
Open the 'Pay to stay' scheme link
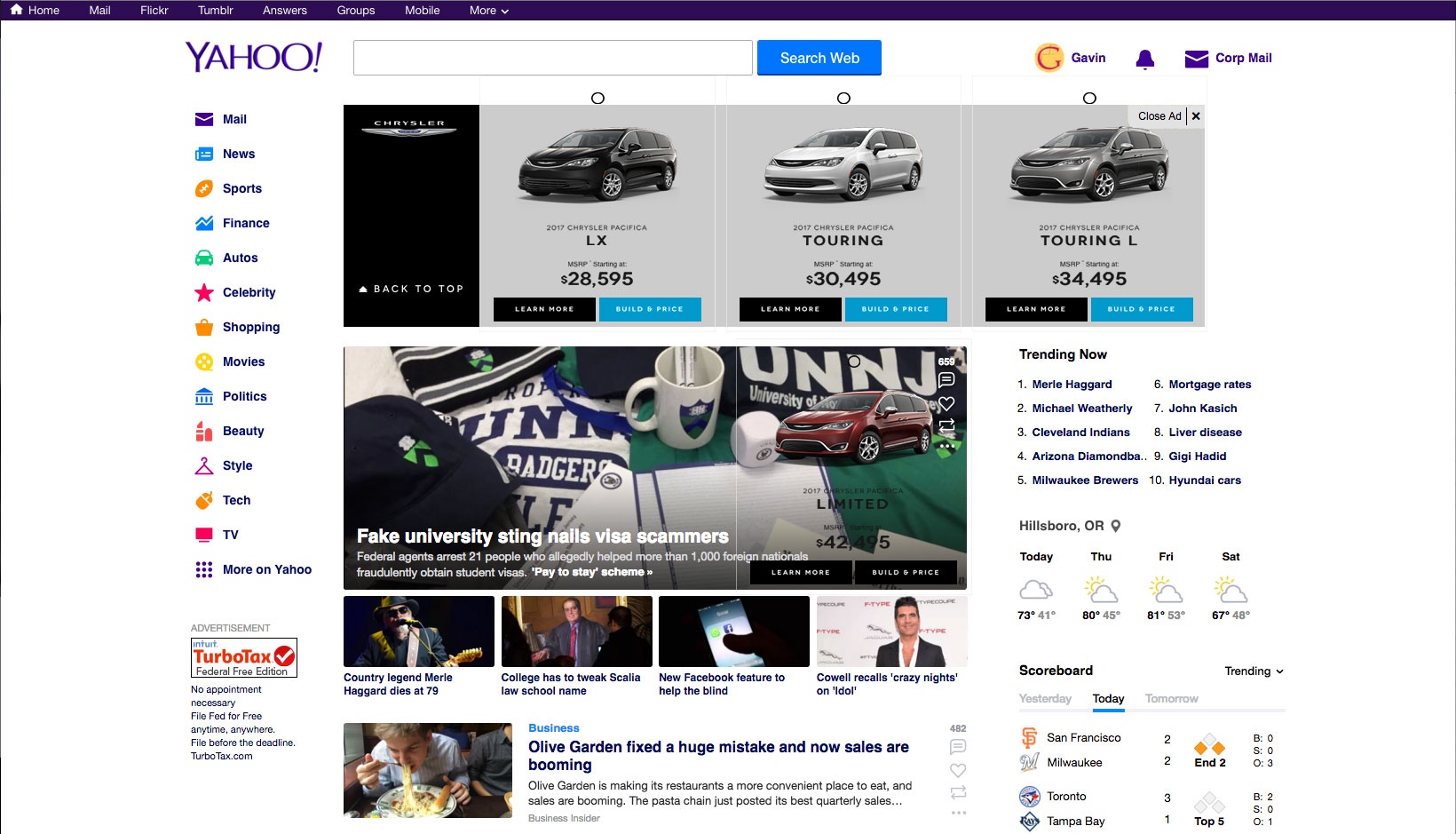click(592, 572)
